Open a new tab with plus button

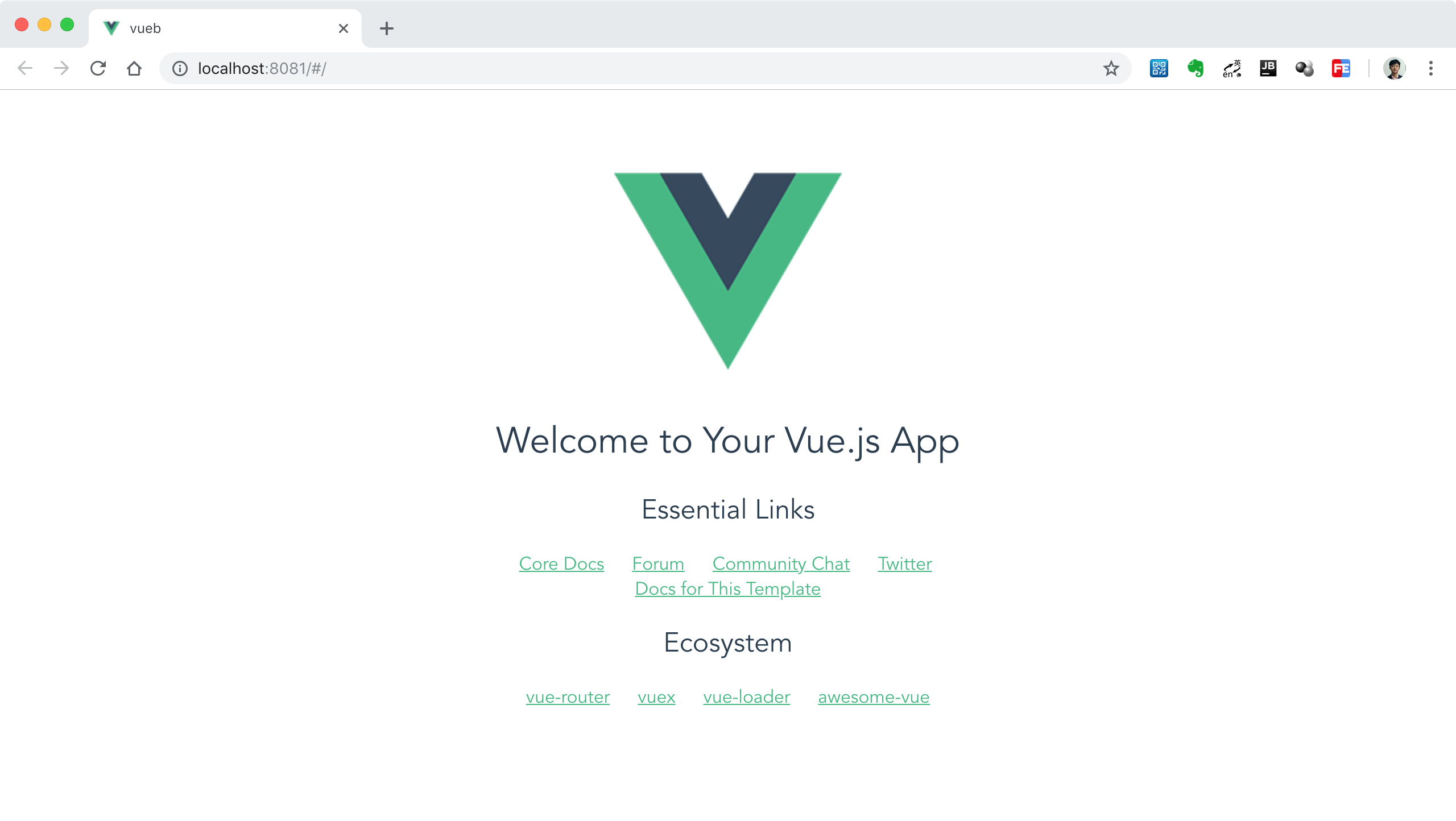click(387, 28)
